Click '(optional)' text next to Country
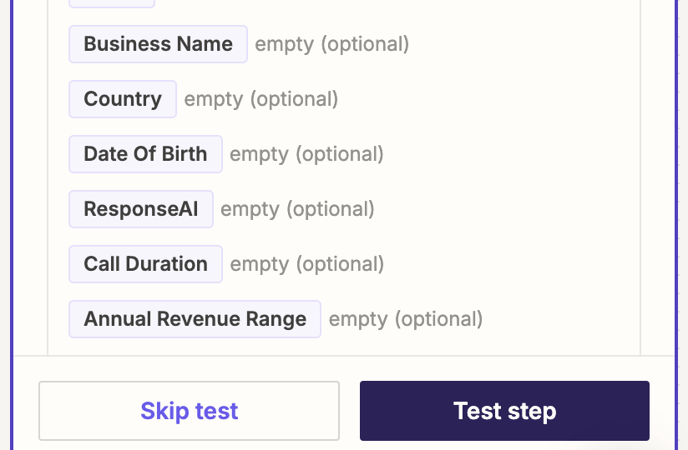 coord(294,99)
